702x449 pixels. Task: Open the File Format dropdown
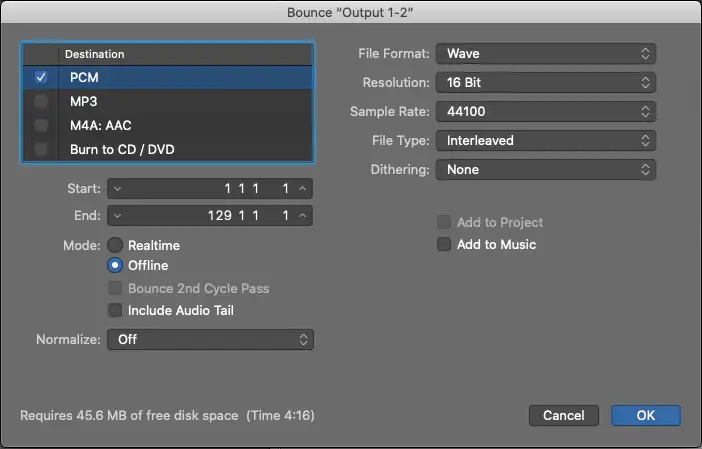tap(545, 53)
